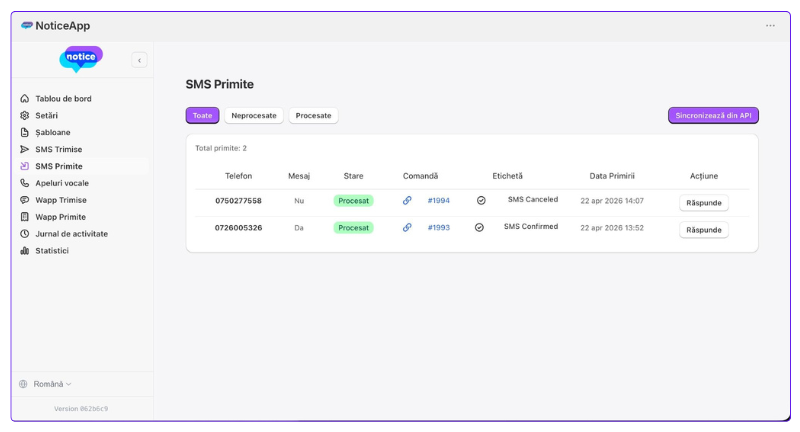
Task: Open Apeluri vocale in the sidebar
Action: pyautogui.click(x=62, y=183)
